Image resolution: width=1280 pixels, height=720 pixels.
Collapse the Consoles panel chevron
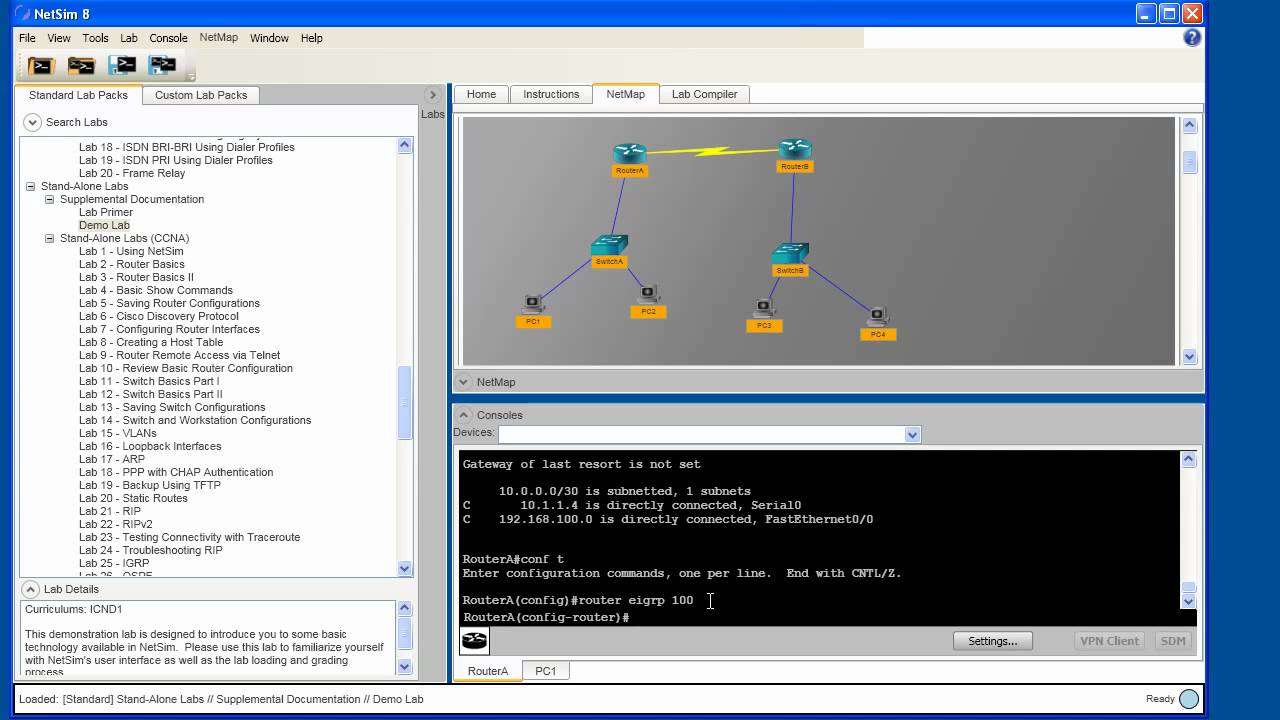click(x=463, y=415)
